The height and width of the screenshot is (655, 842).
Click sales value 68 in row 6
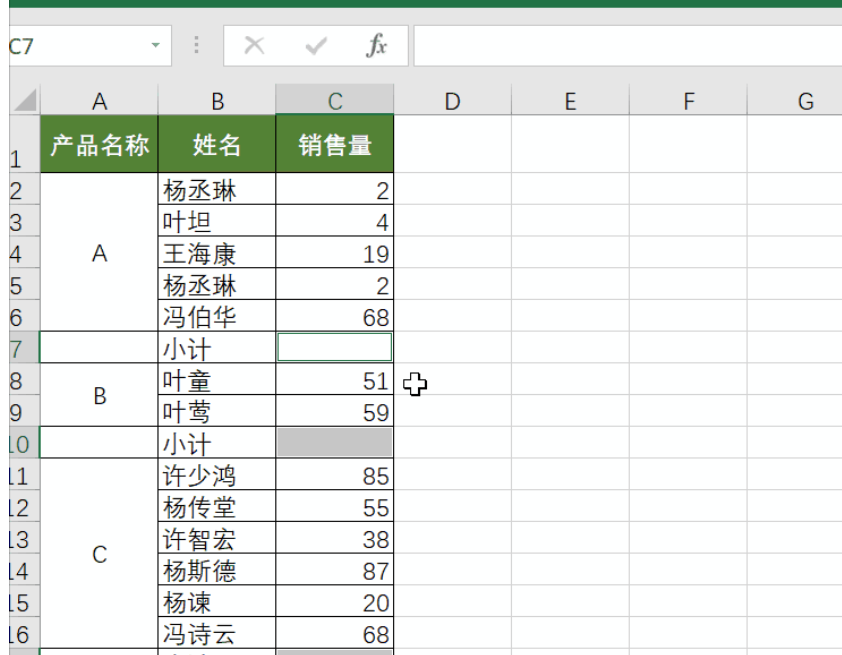point(335,316)
